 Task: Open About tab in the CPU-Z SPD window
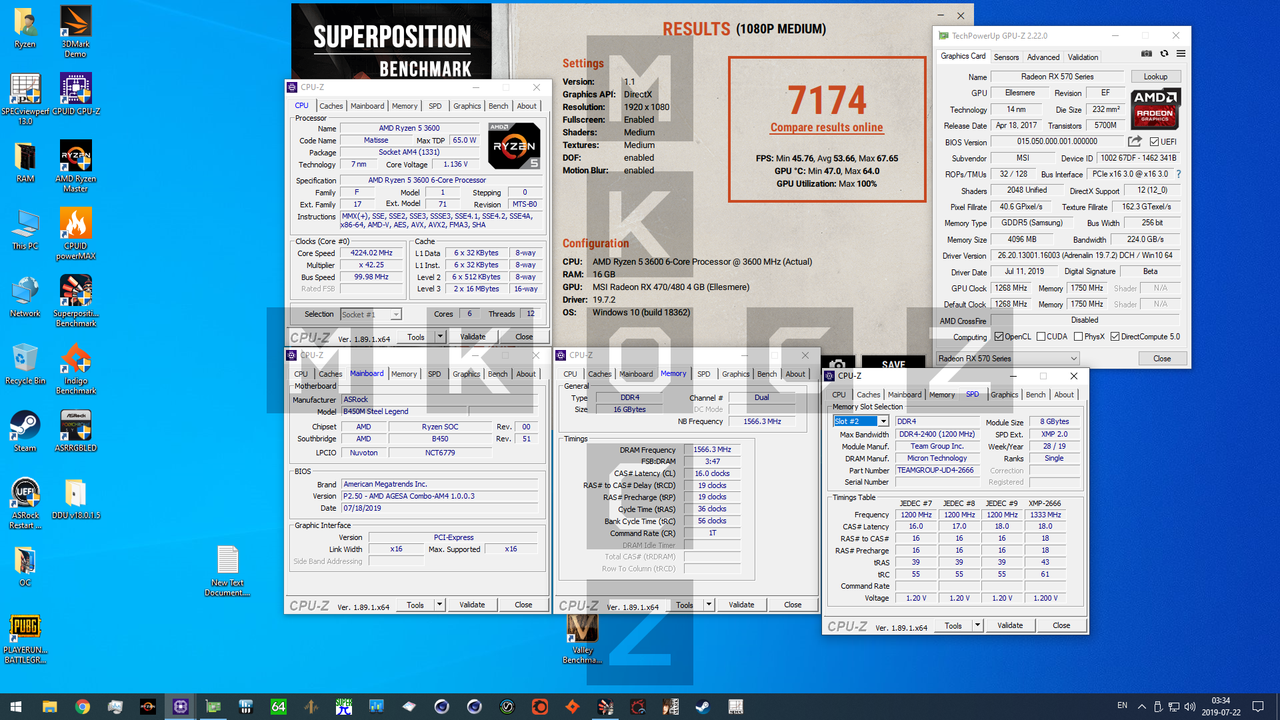point(1064,395)
